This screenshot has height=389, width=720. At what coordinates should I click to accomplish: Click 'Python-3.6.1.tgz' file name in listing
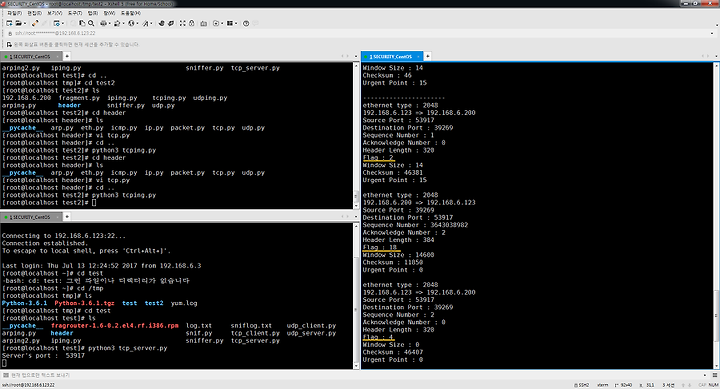[x=84, y=303]
